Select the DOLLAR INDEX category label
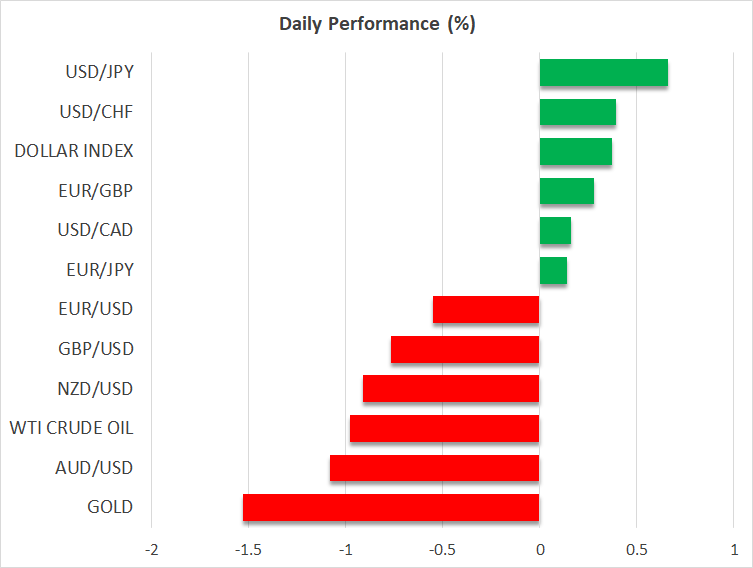 [x=74, y=152]
